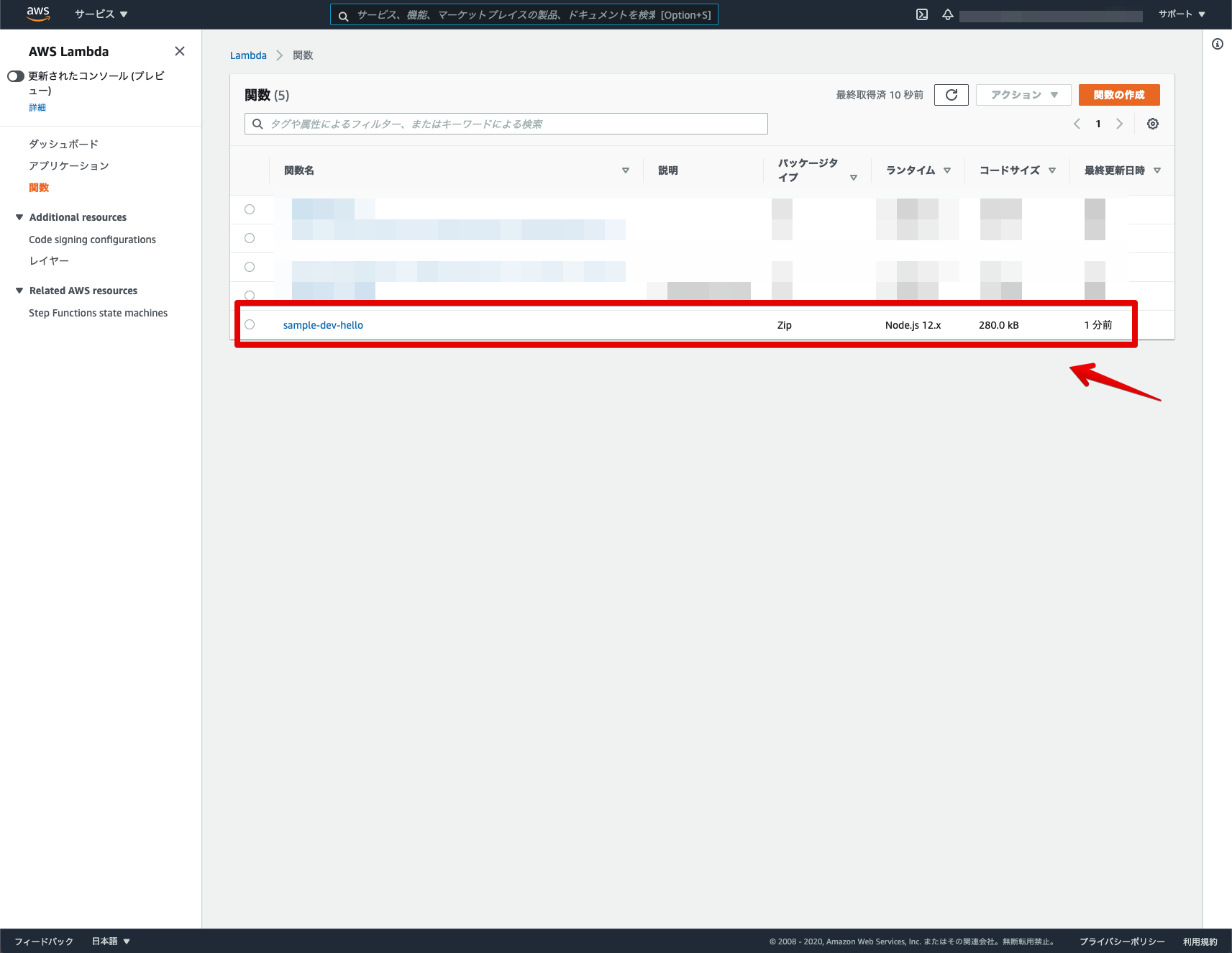The image size is (1232, 953).
Task: Click the top AWS services search field
Action: [524, 14]
